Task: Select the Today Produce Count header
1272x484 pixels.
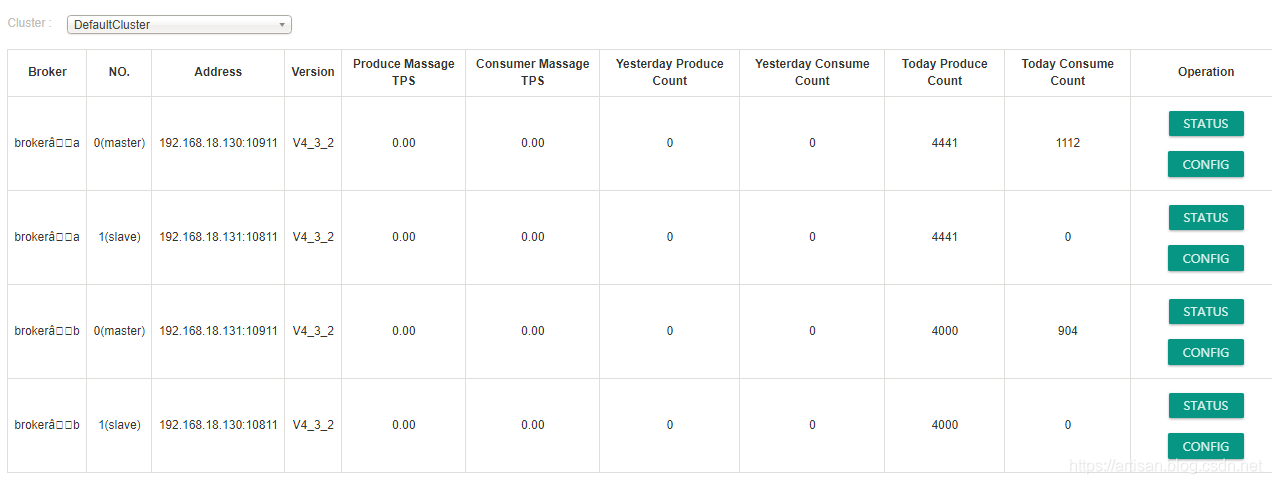Action: [x=944, y=72]
